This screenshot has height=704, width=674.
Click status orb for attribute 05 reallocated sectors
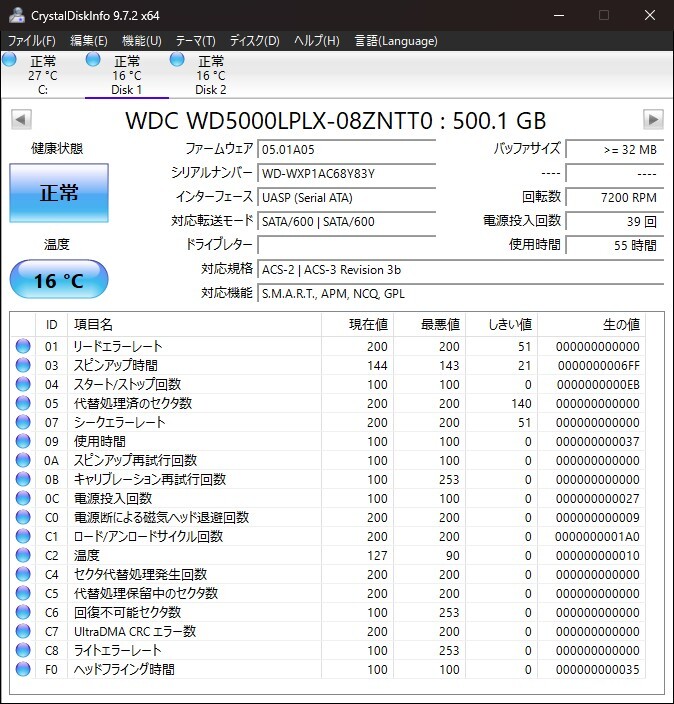pos(23,404)
